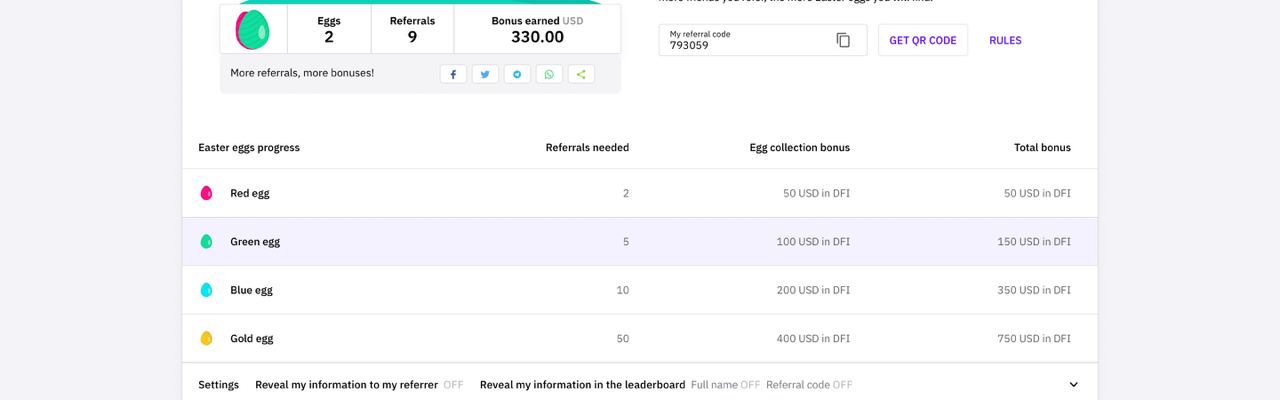Click the Referrals needed column header
Screen dimensions: 1280x400
coord(587,148)
